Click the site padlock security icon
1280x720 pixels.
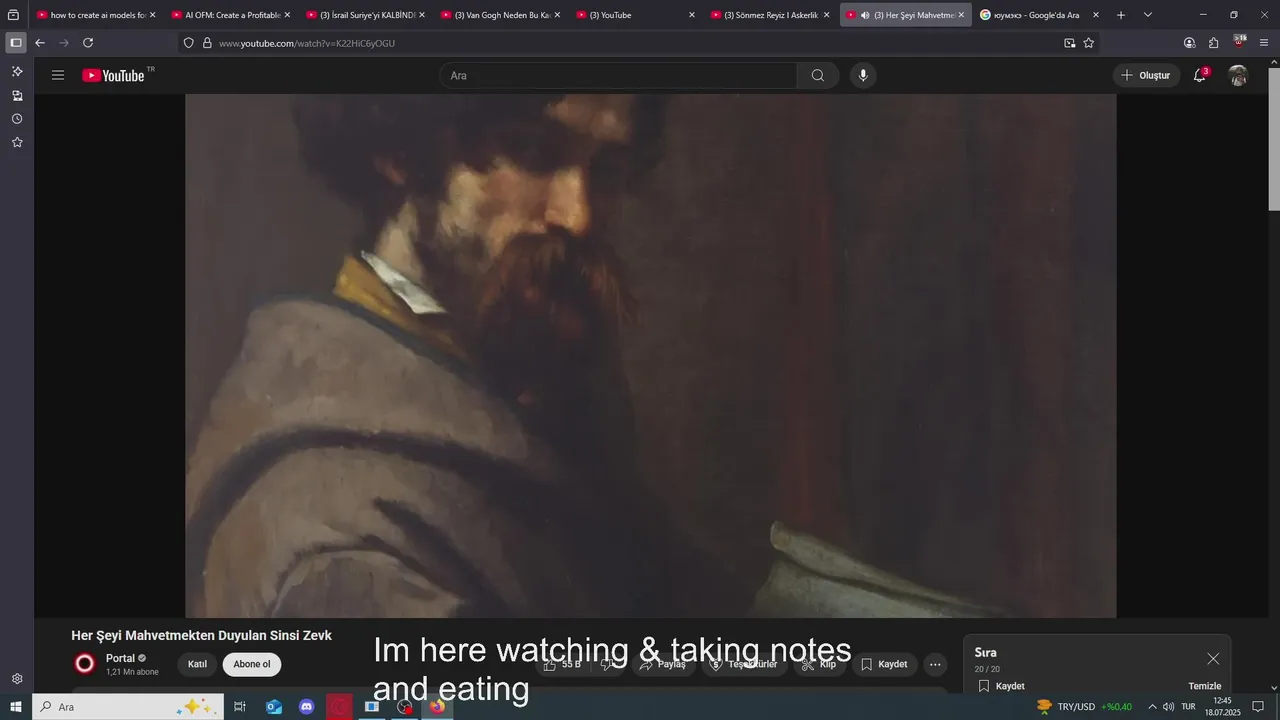coord(207,43)
